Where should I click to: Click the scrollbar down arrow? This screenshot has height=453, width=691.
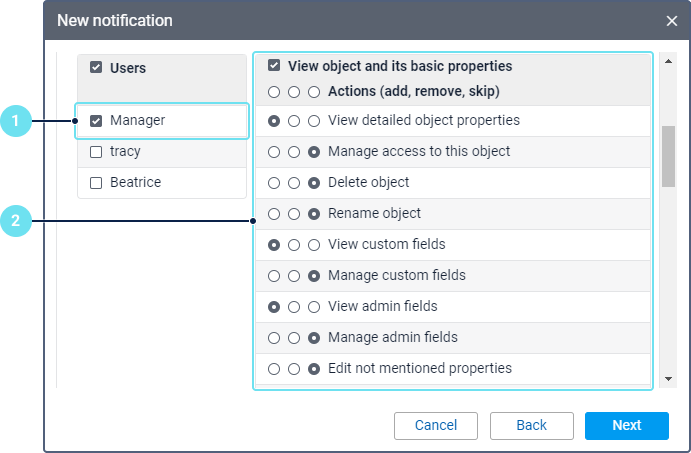coord(668,379)
